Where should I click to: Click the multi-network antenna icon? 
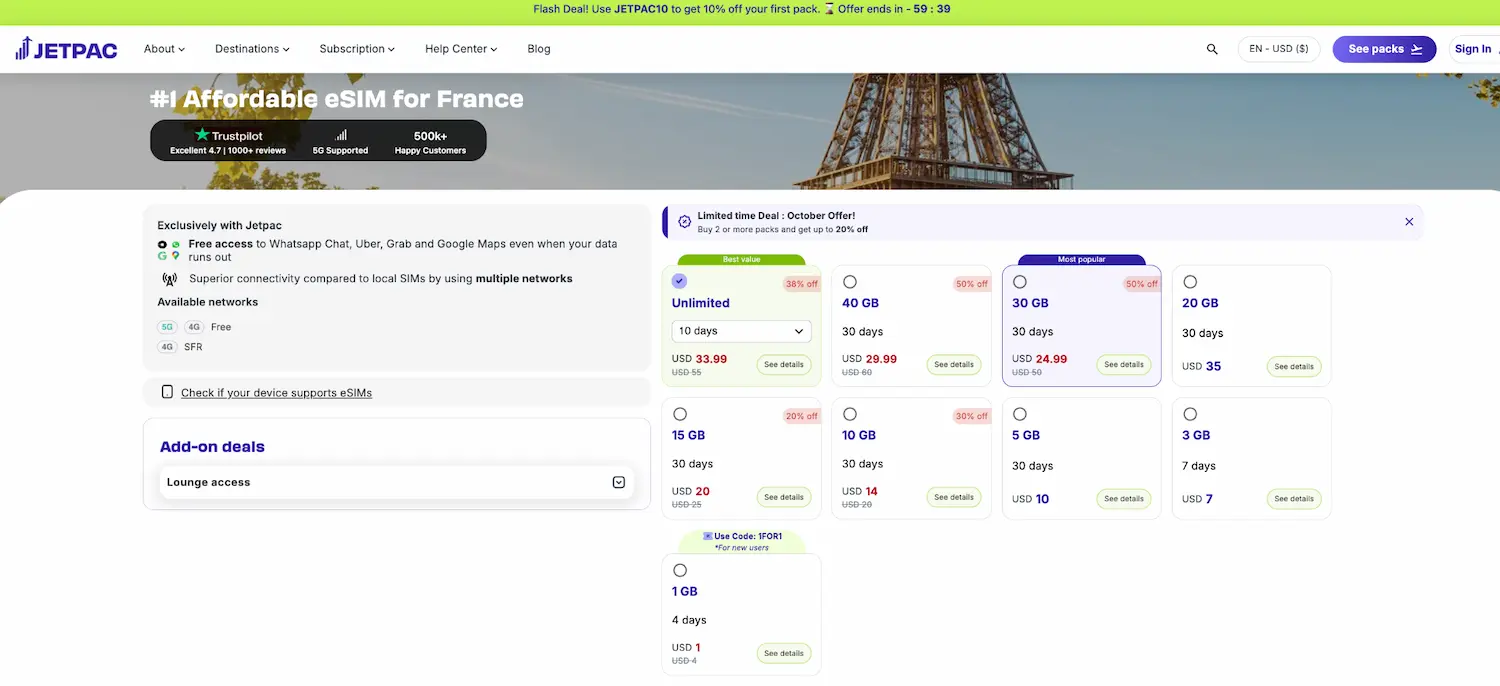click(x=169, y=277)
